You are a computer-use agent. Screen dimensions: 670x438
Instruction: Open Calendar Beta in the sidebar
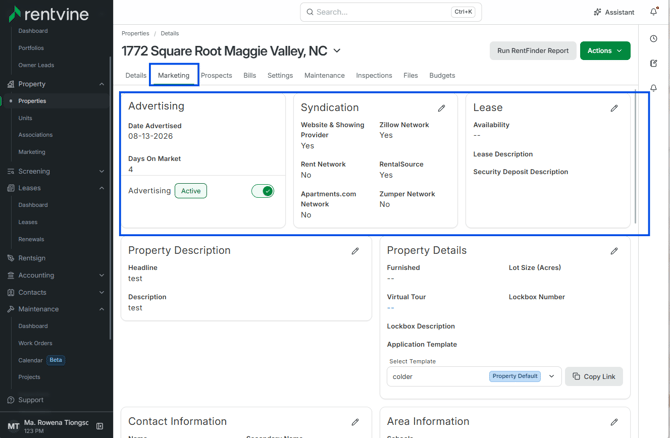pos(41,360)
